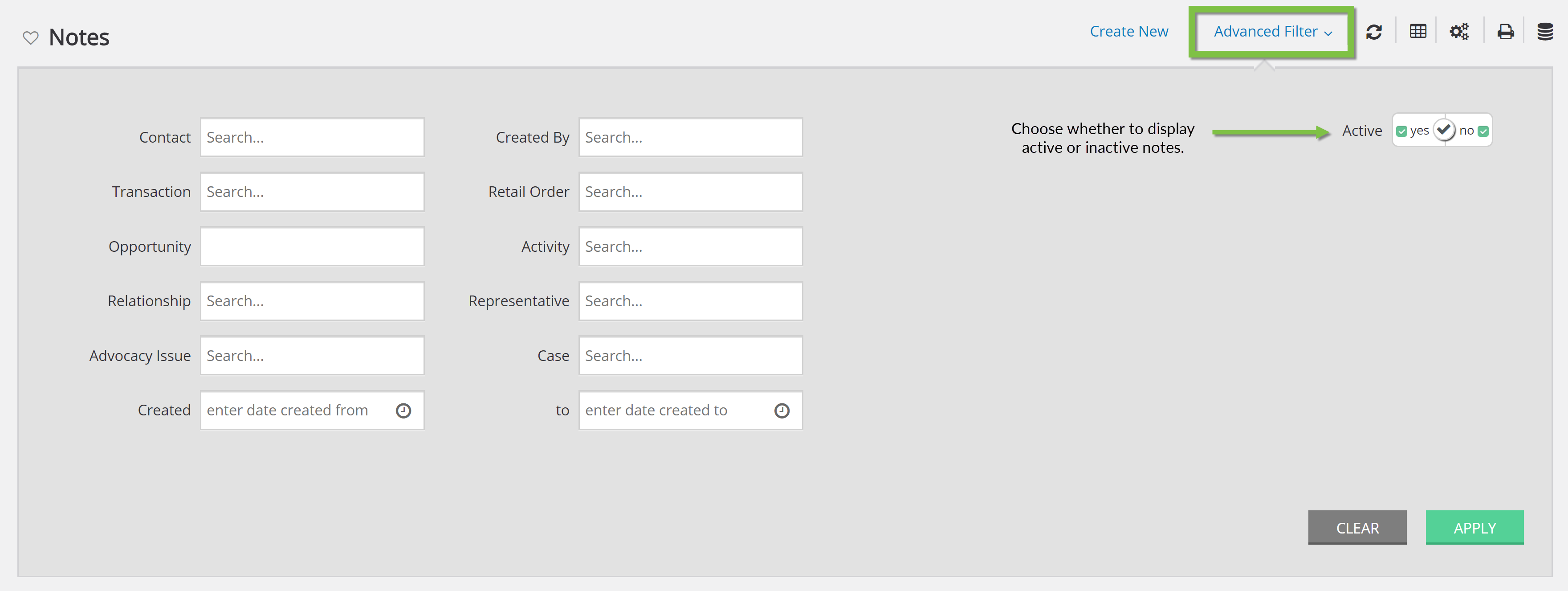This screenshot has height=591, width=1568.
Task: Toggle the Active no checkbox
Action: pyautogui.click(x=1483, y=131)
